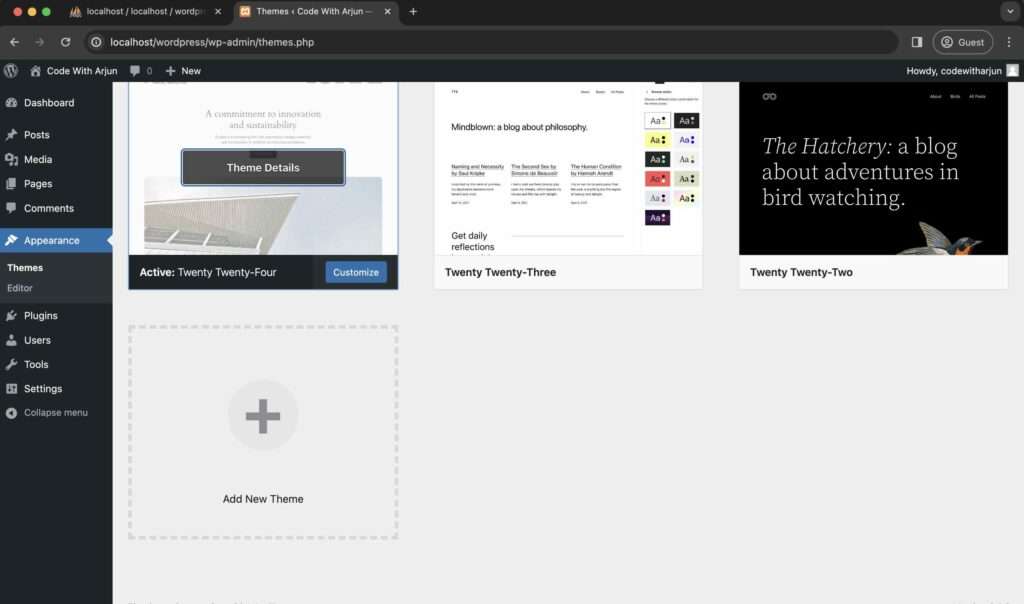Screen dimensions: 1024x604
Task: Open the comments bubble icon in admin bar
Action: click(135, 71)
